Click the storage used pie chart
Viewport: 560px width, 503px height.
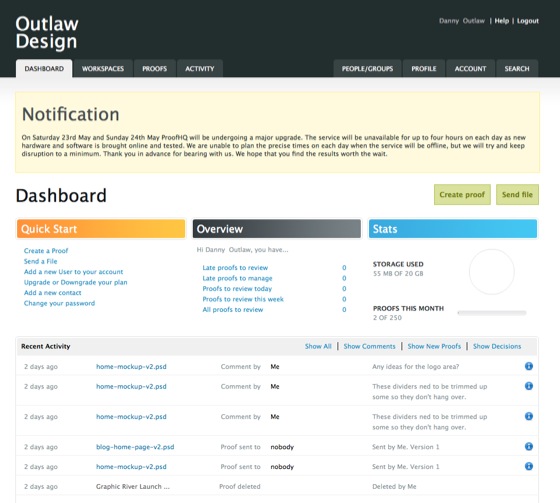tap(492, 272)
